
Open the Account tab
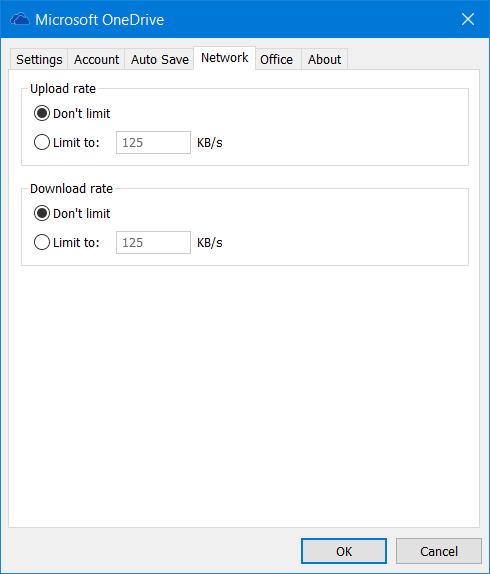click(x=96, y=59)
